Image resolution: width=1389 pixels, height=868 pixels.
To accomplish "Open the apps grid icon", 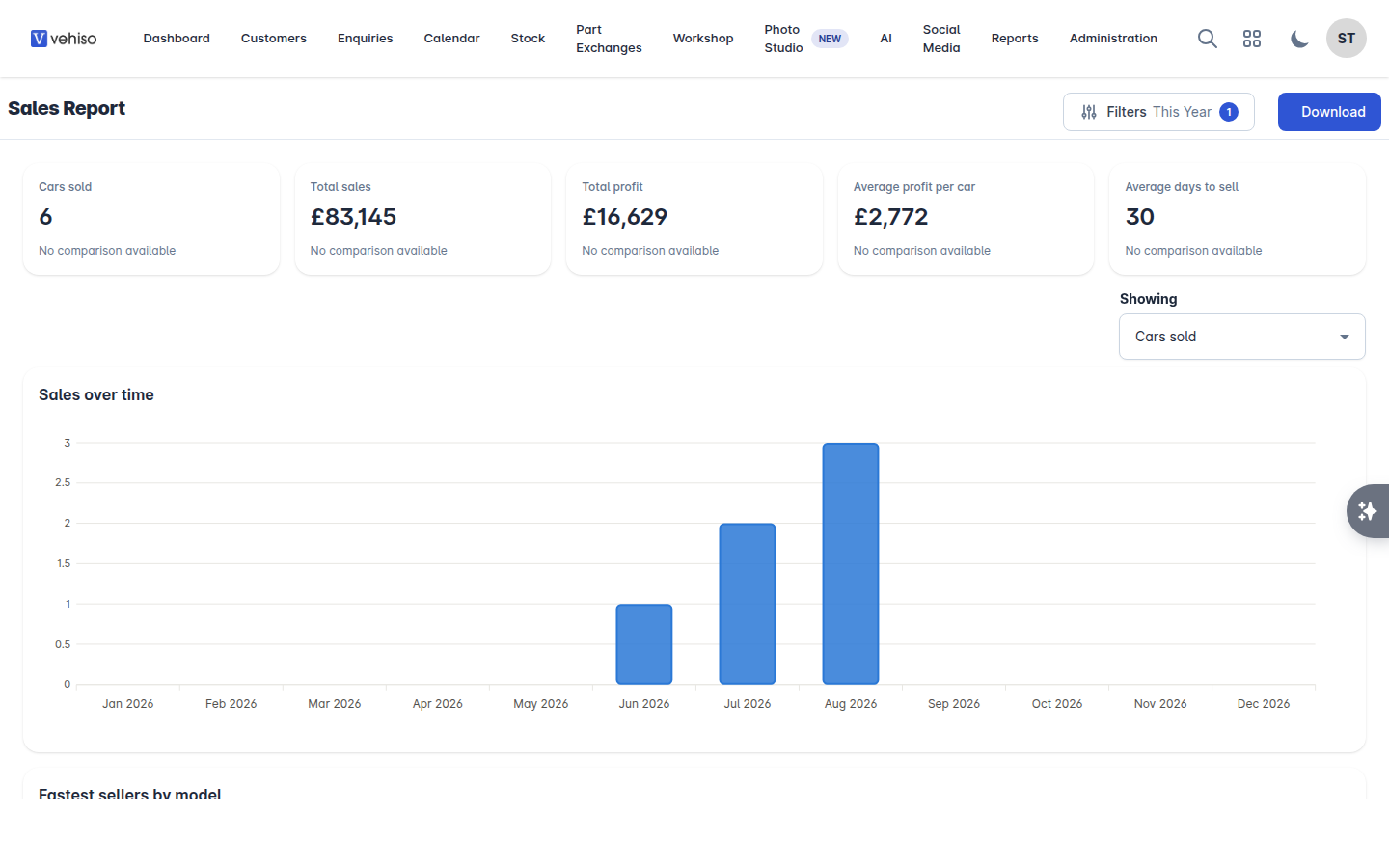I will pos(1252,39).
